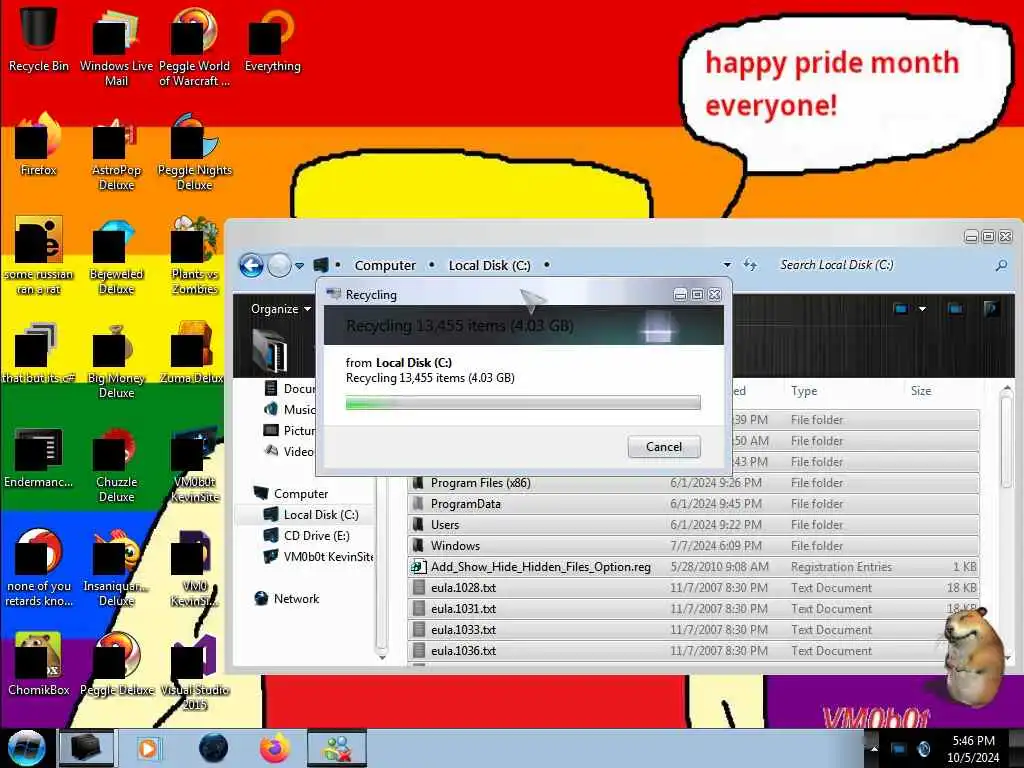Show hidden icons arrow in system tray

point(874,749)
